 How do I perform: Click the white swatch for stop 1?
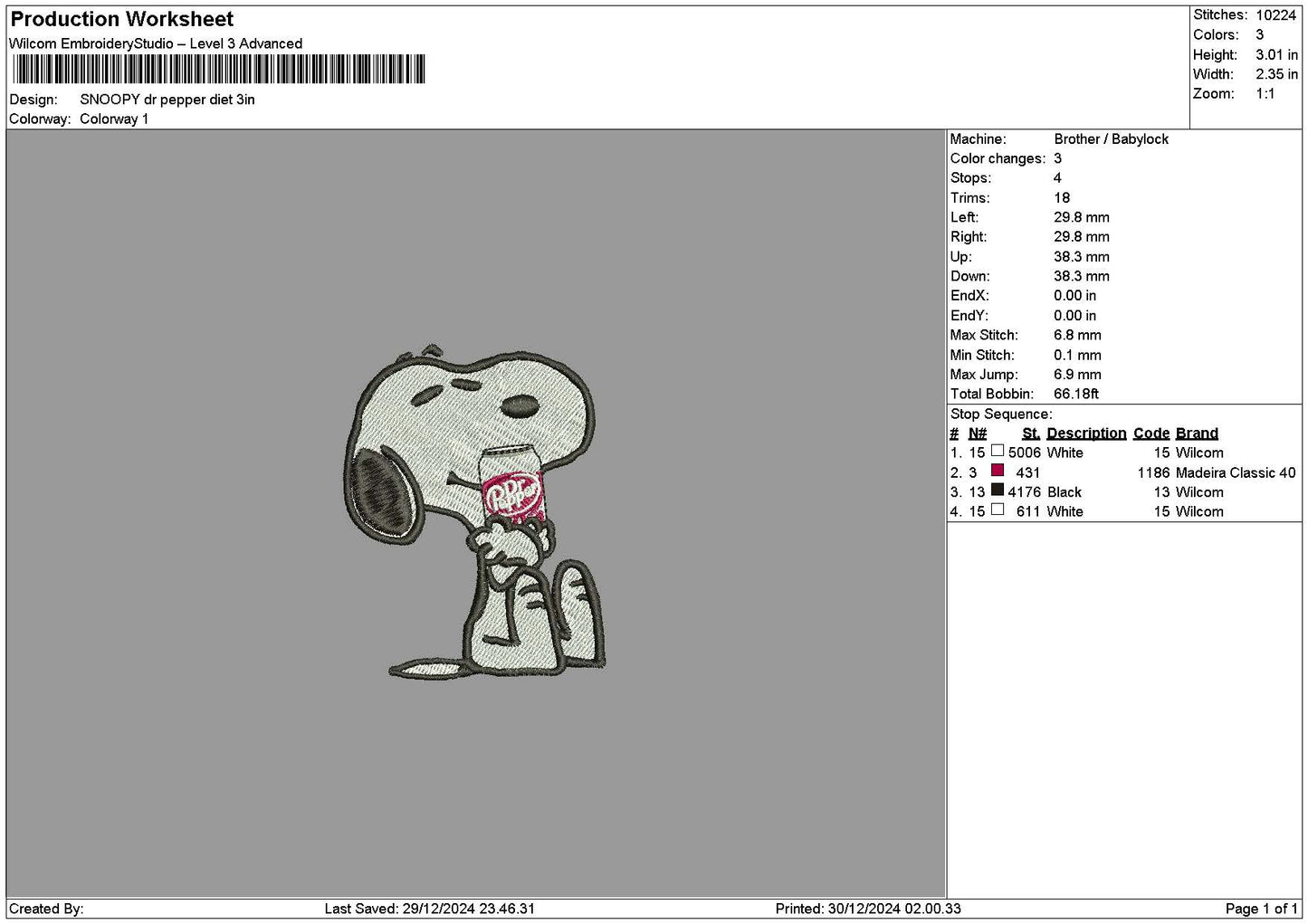998,451
